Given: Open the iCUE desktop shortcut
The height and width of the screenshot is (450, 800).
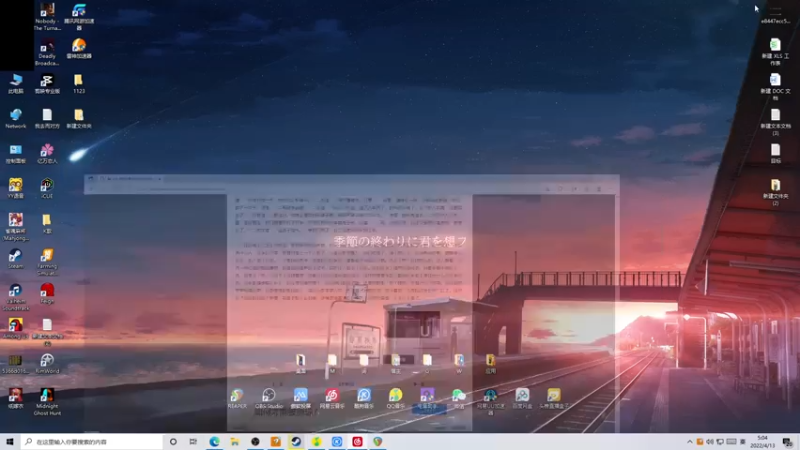Looking at the screenshot, I should click(x=47, y=188).
